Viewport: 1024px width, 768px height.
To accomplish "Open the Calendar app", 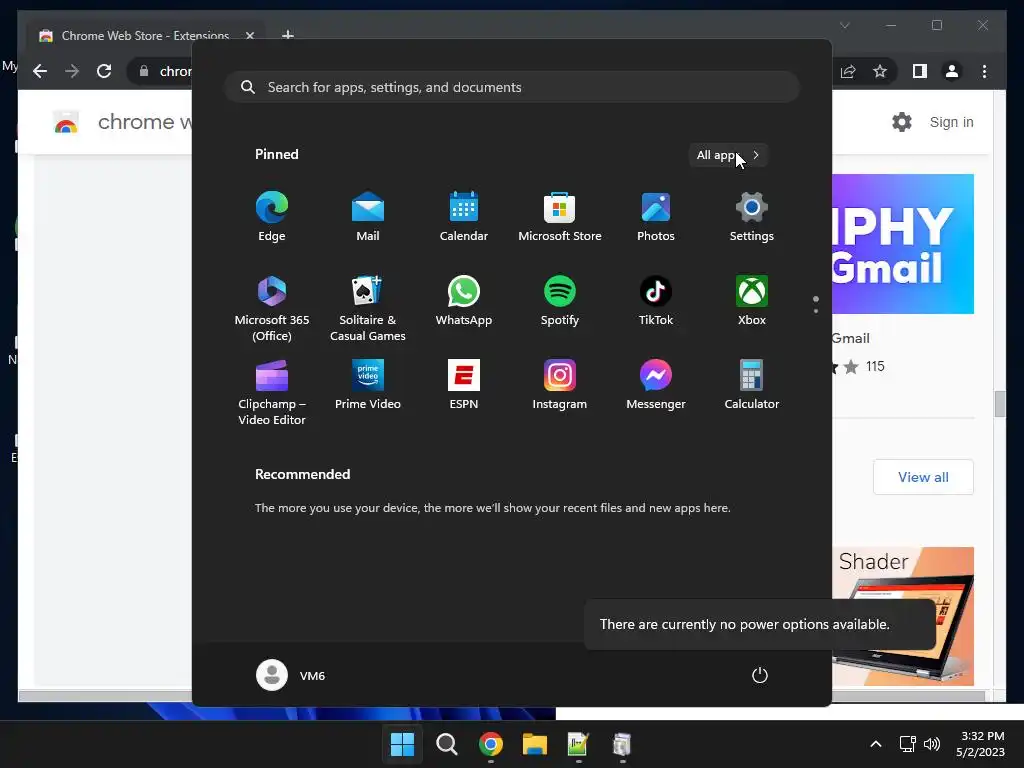I will click(x=464, y=216).
